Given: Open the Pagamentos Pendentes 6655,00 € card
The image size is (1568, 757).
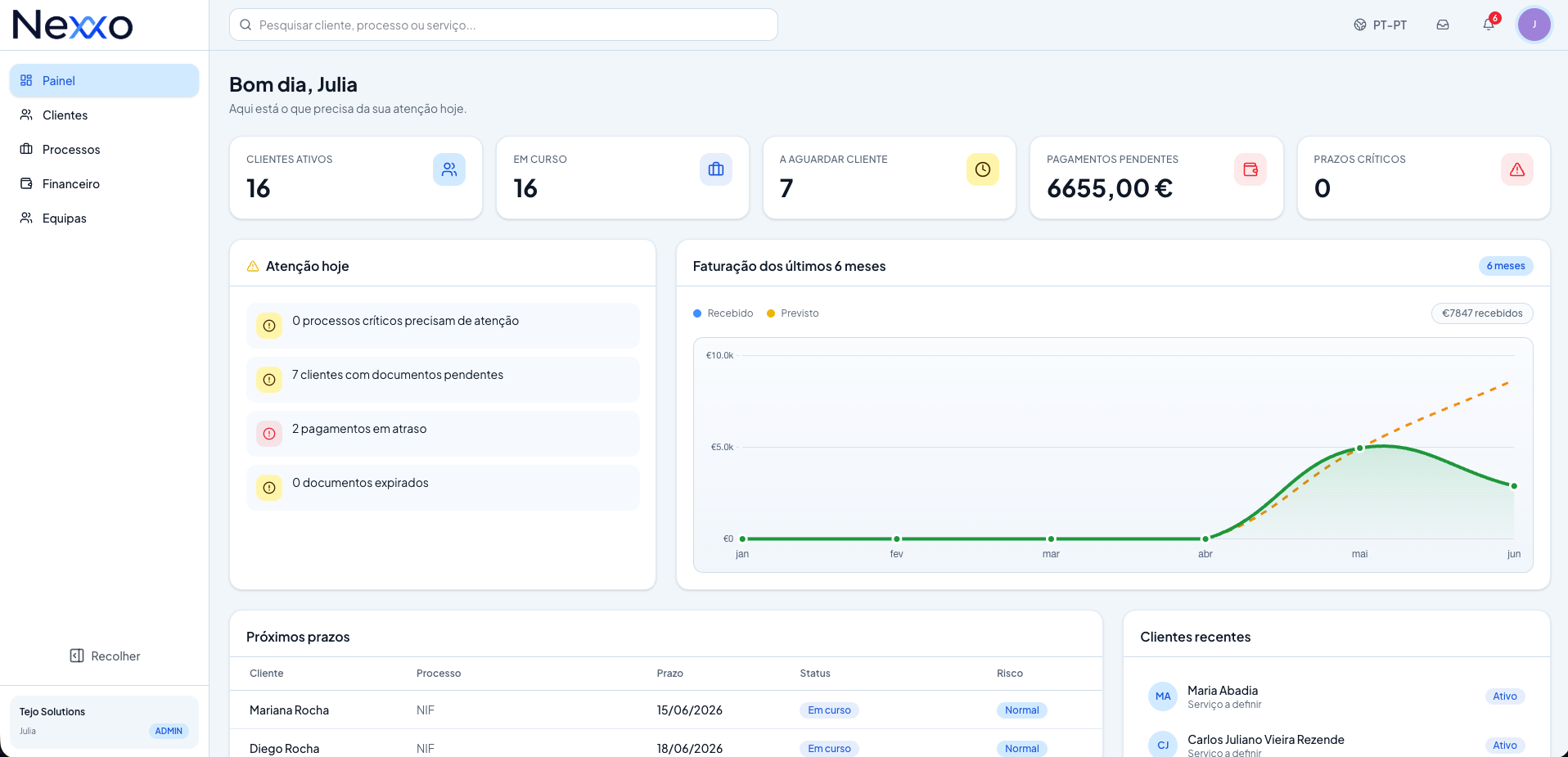Looking at the screenshot, I should [x=1156, y=178].
